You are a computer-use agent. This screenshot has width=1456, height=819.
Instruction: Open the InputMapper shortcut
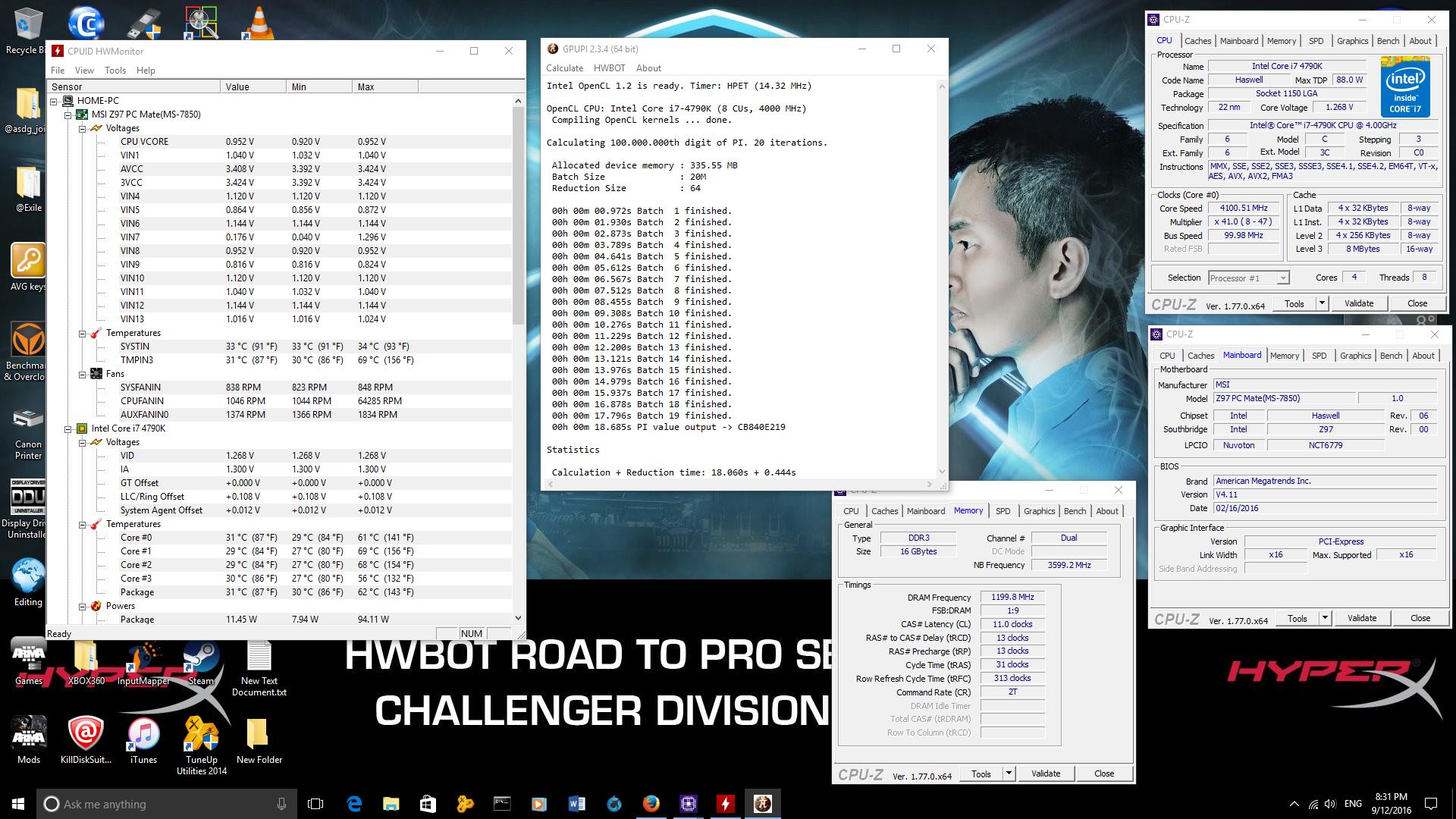[143, 663]
